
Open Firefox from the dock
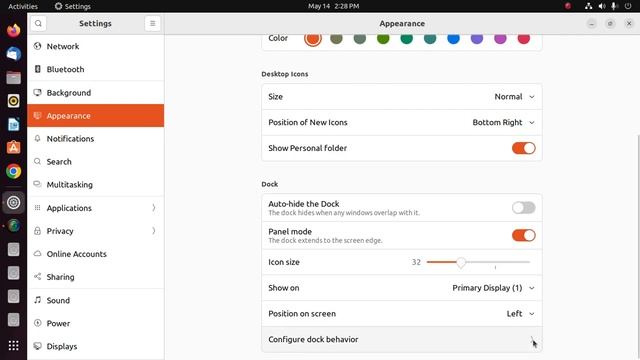[13, 30]
